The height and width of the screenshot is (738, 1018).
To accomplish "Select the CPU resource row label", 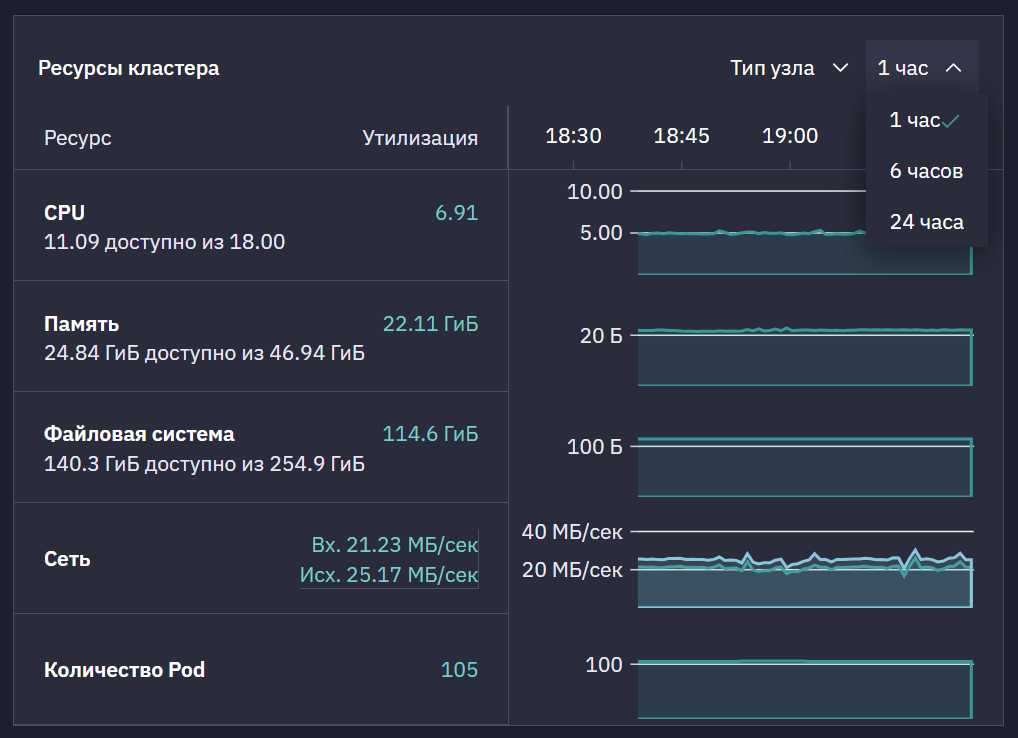I will point(64,213).
